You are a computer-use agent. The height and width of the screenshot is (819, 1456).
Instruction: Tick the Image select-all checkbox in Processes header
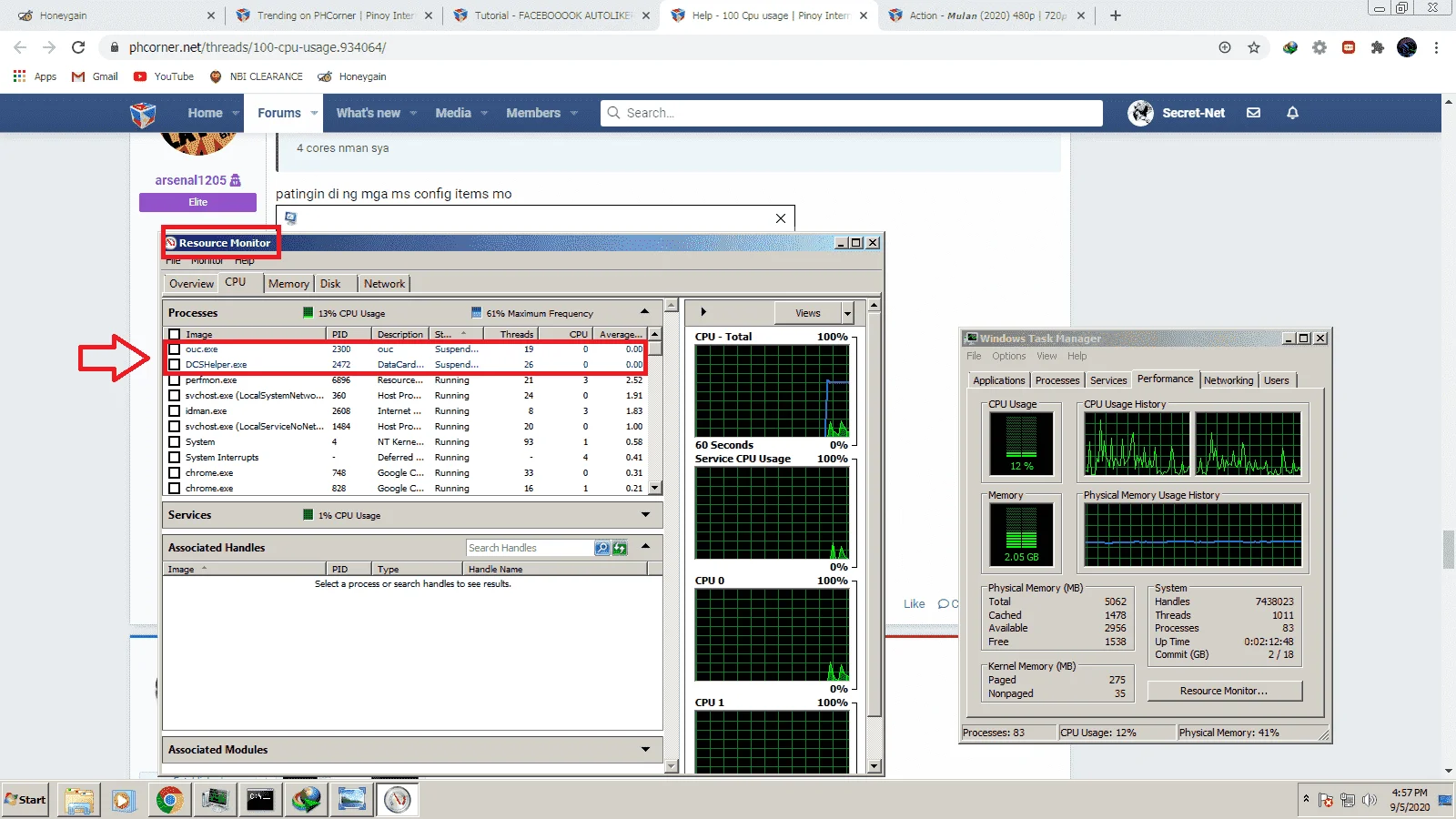tap(174, 335)
